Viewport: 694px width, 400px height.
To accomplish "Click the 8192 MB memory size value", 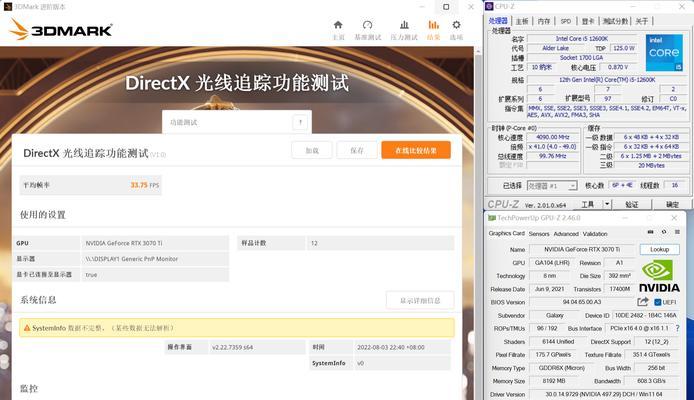I will point(554,381).
